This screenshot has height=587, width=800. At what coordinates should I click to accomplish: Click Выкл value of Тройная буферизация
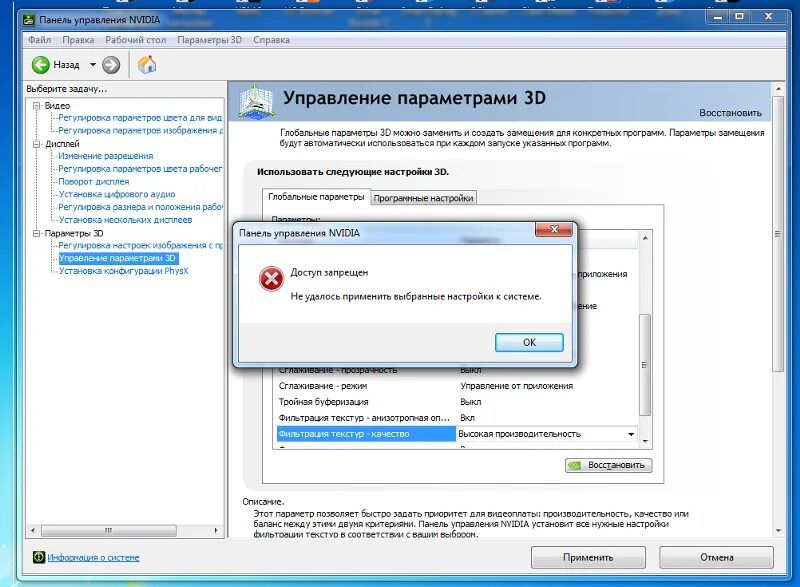(470, 402)
